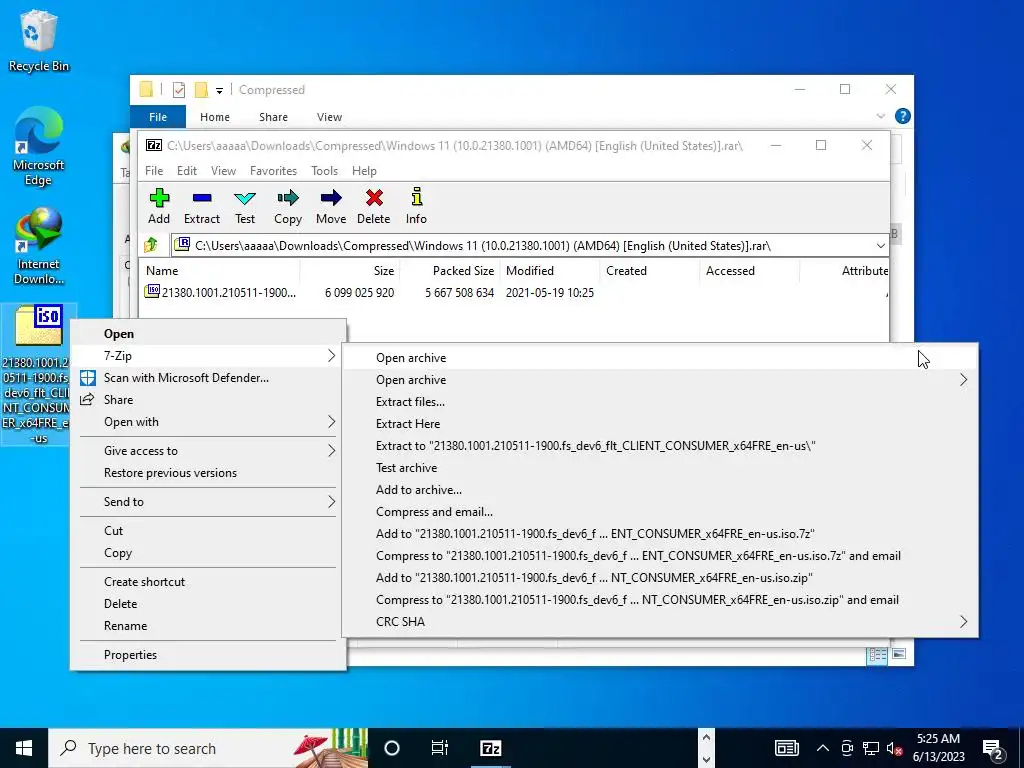This screenshot has width=1024, height=768.
Task: Choose Extract files... option
Action: pos(660,402)
